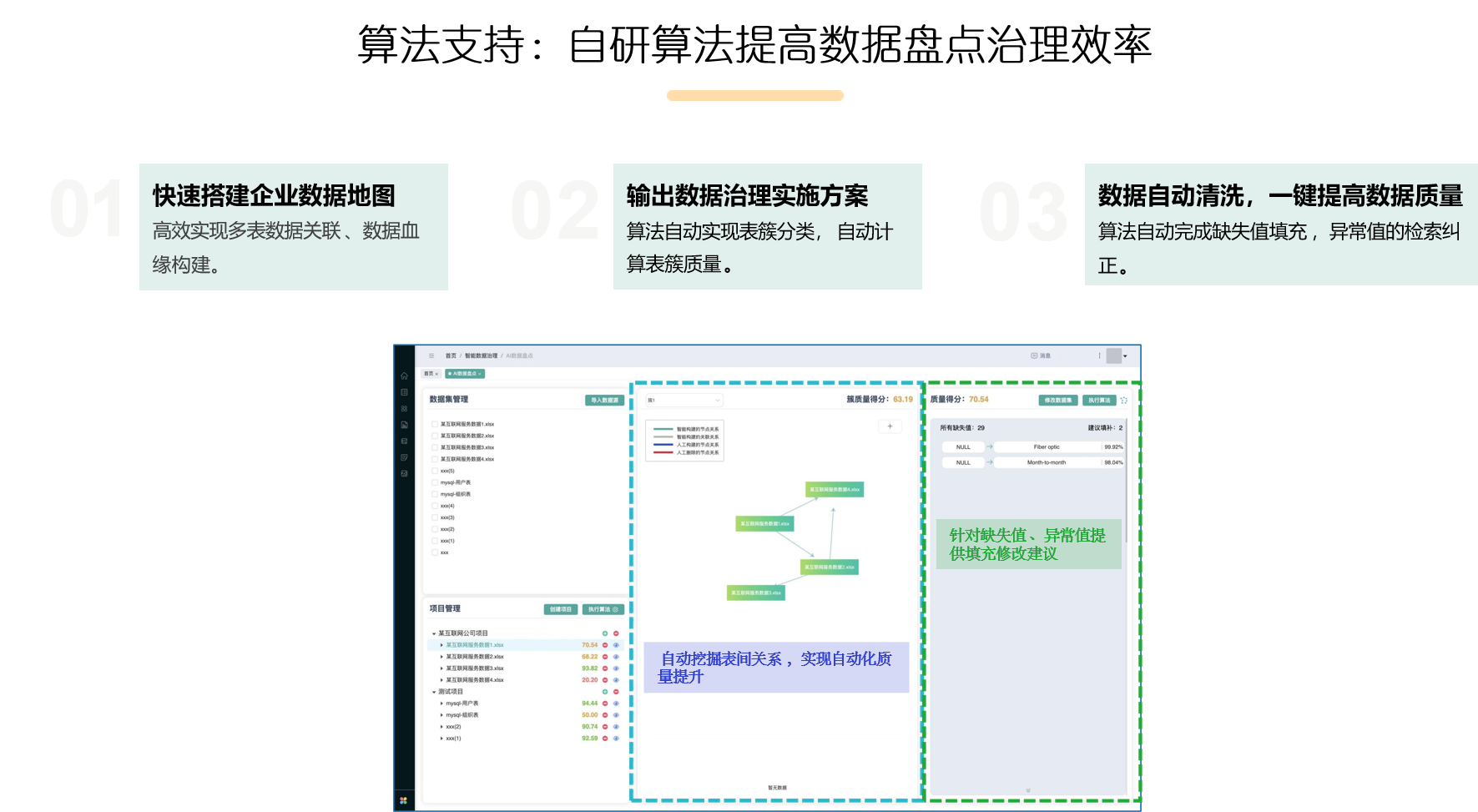This screenshot has width=1478, height=812.
Task: Click 执行算法 in the 项目管理 panel
Action: click(603, 609)
